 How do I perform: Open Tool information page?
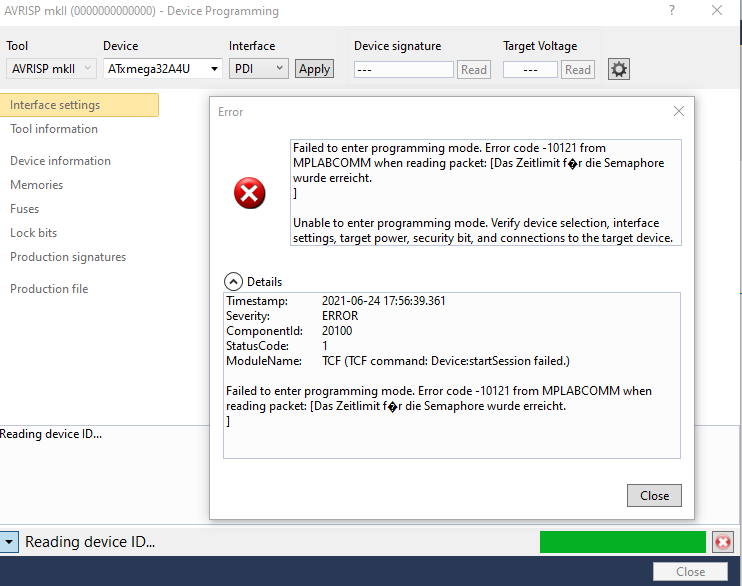click(54, 129)
